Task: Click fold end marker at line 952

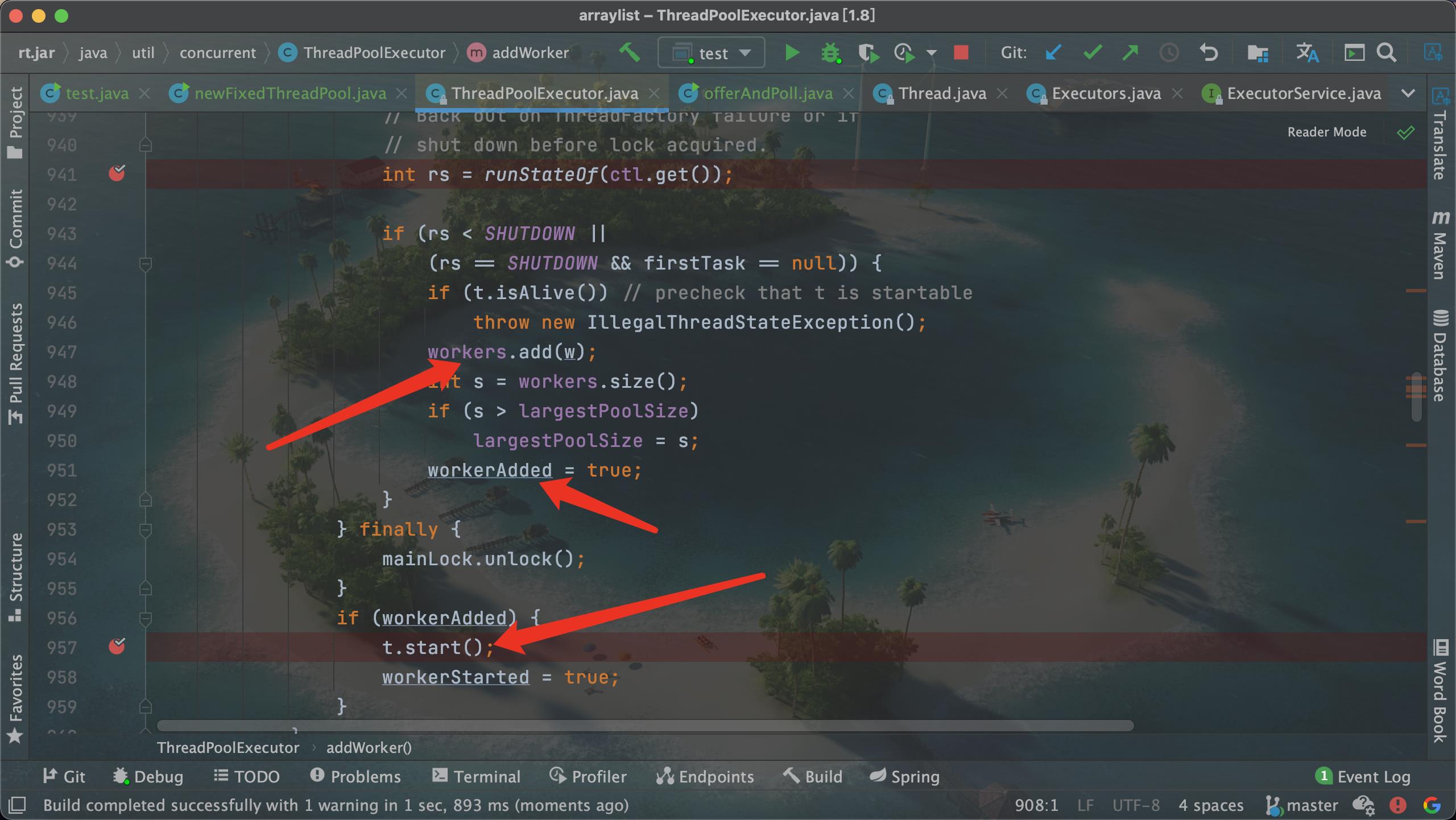Action: [145, 499]
